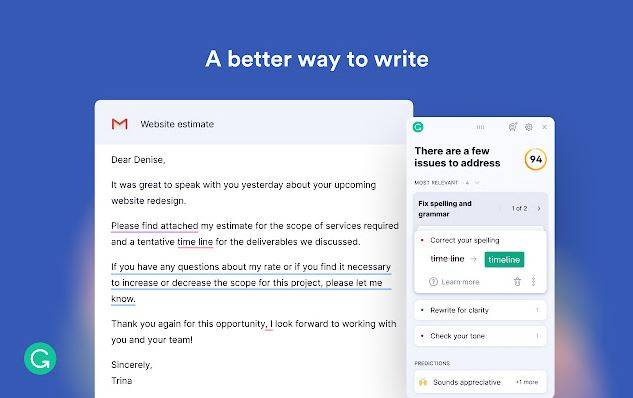
Task: Close the Grammarly panel
Action: click(545, 127)
